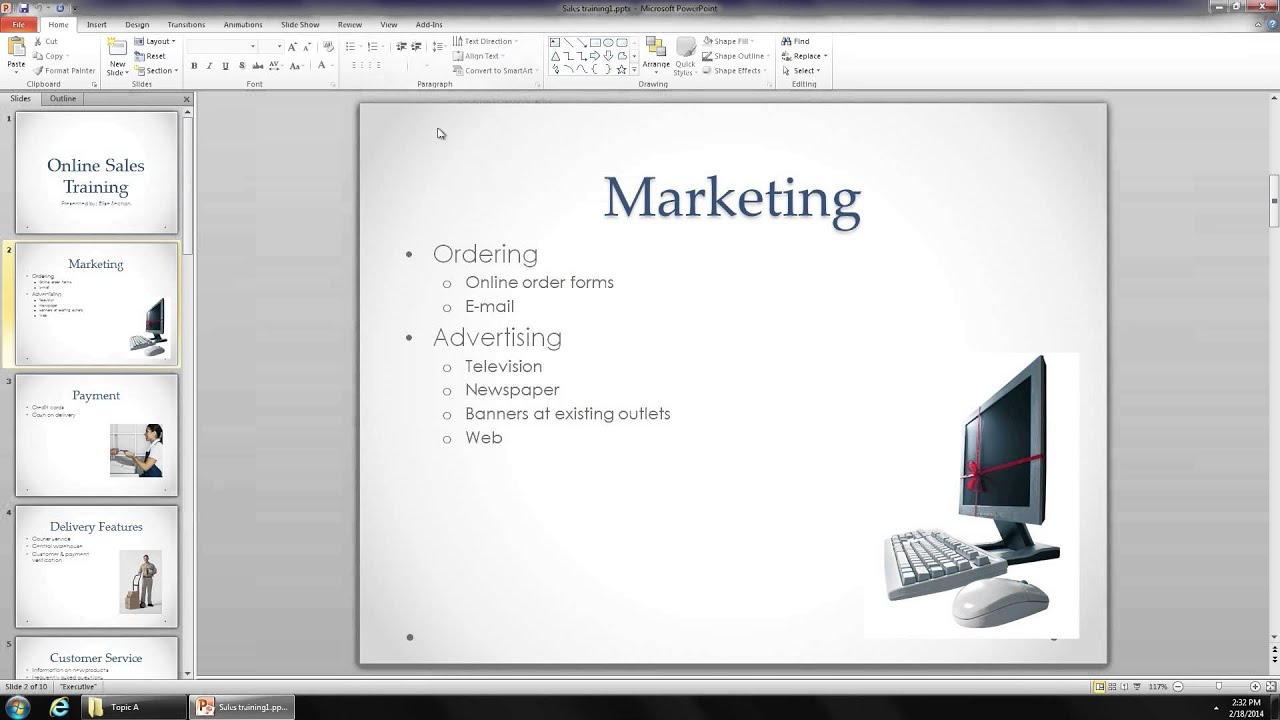Click the Align Text button
Screen dimensions: 1280x720
pyautogui.click(x=479, y=56)
